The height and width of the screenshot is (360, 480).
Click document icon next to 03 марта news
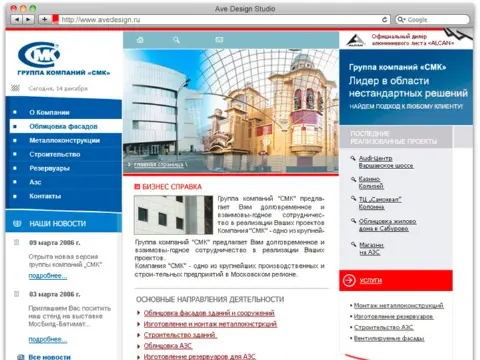point(16,294)
